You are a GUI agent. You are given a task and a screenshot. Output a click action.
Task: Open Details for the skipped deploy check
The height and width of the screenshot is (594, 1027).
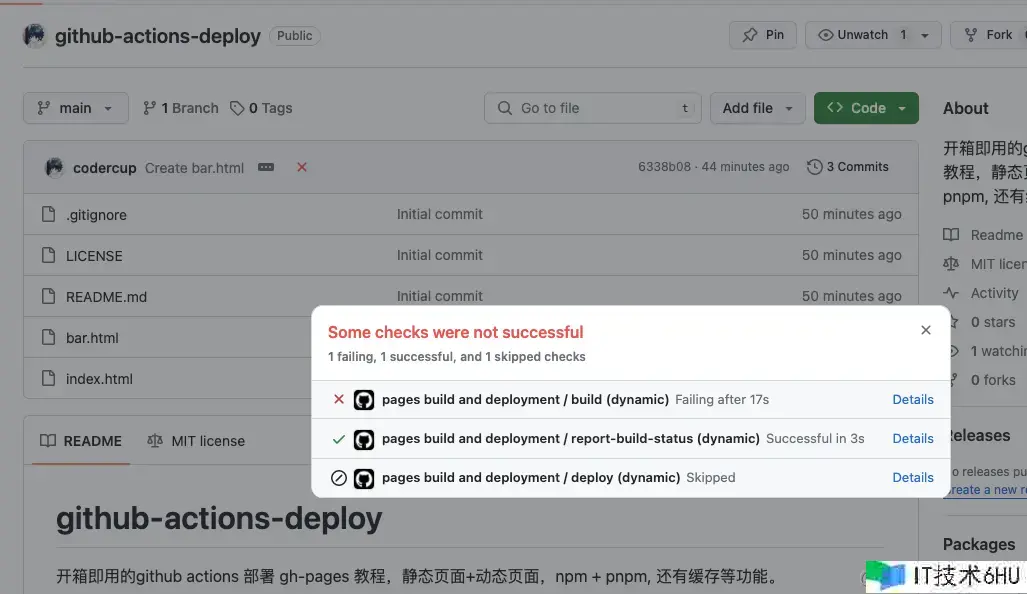tap(912, 477)
